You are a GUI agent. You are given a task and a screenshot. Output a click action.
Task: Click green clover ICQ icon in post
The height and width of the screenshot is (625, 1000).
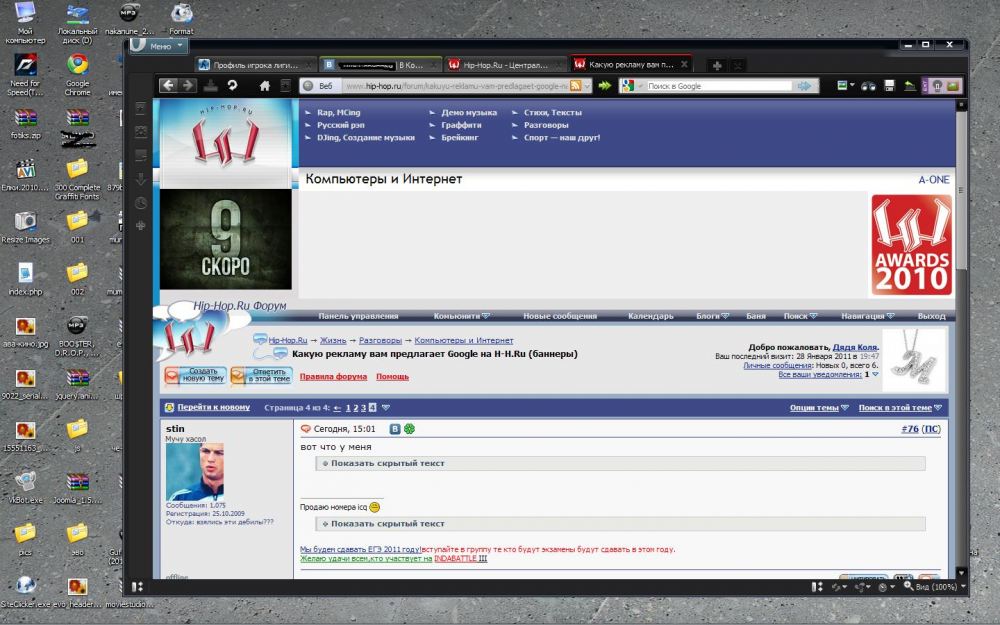click(x=409, y=429)
